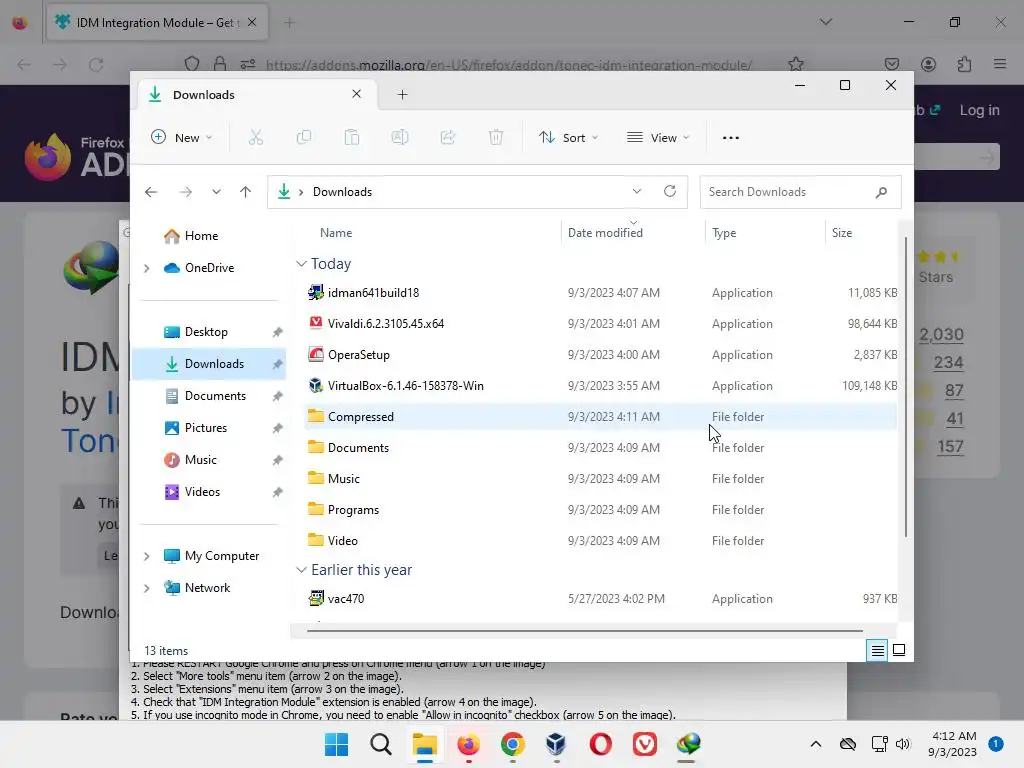This screenshot has width=1024, height=768.
Task: Select the IDM Integration Module Firefox tab
Action: pyautogui.click(x=157, y=23)
